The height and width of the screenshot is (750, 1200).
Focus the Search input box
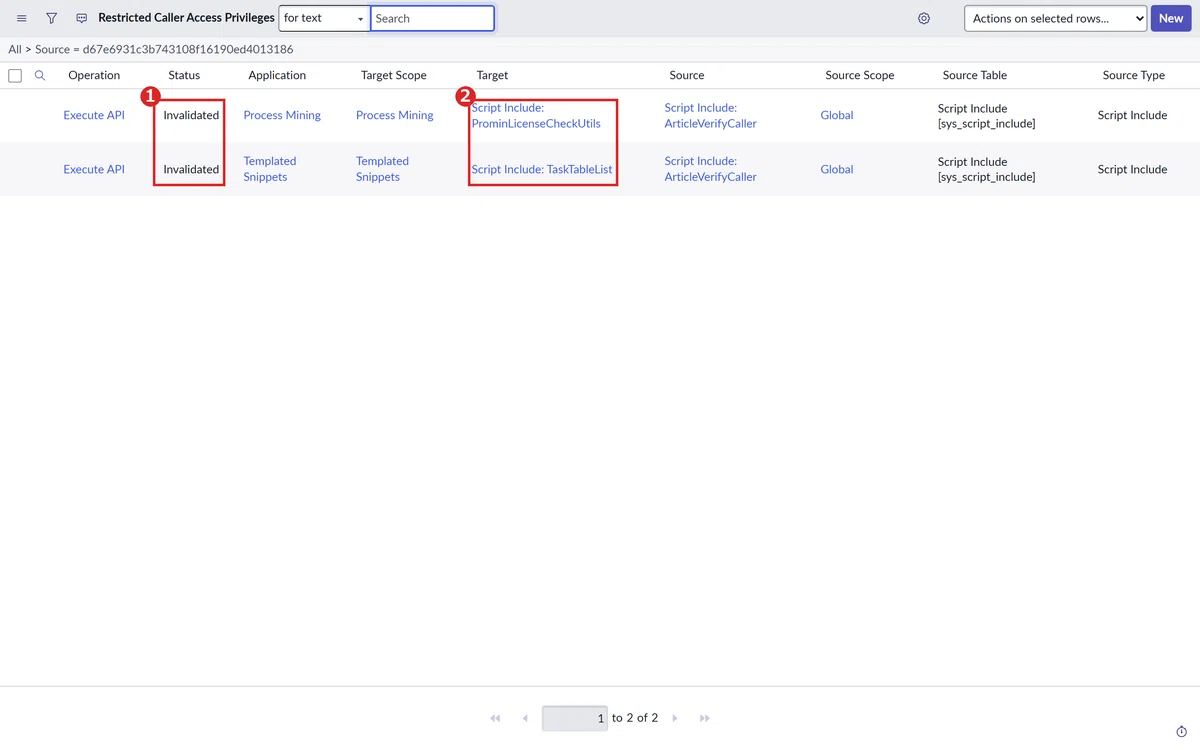[432, 18]
